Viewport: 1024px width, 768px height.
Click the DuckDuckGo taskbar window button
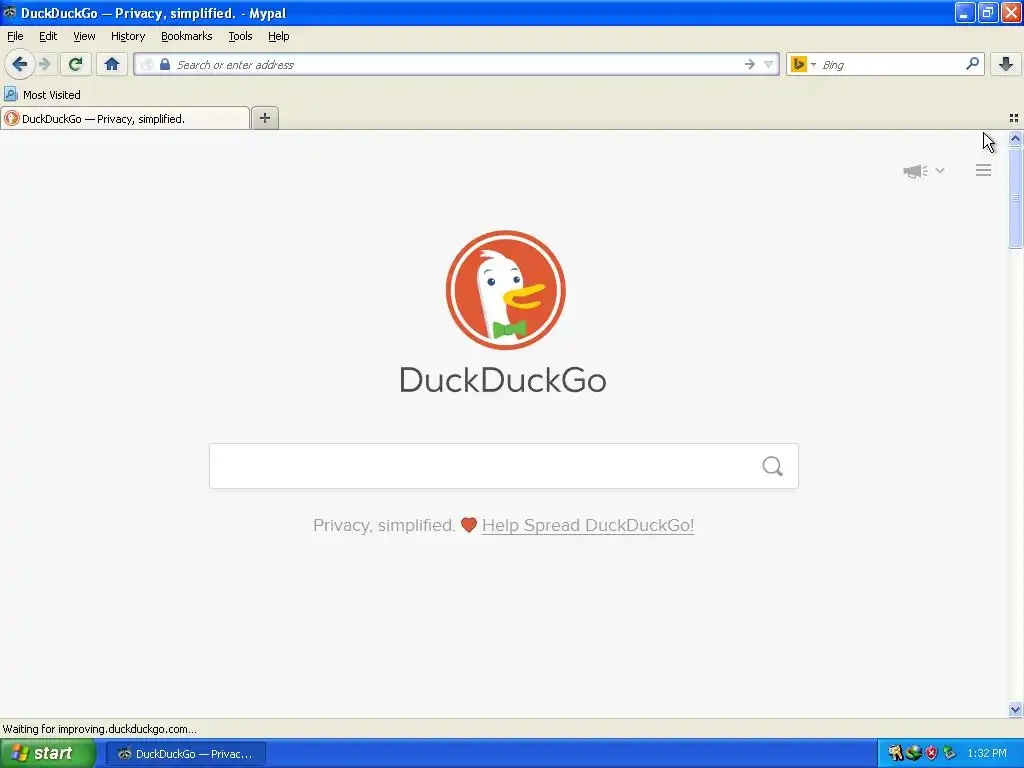186,754
